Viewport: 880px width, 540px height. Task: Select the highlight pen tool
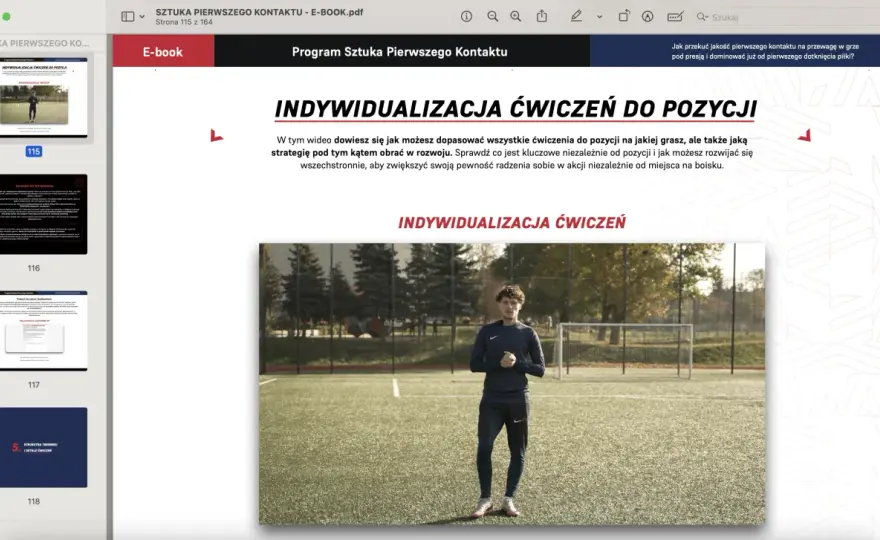tap(576, 16)
